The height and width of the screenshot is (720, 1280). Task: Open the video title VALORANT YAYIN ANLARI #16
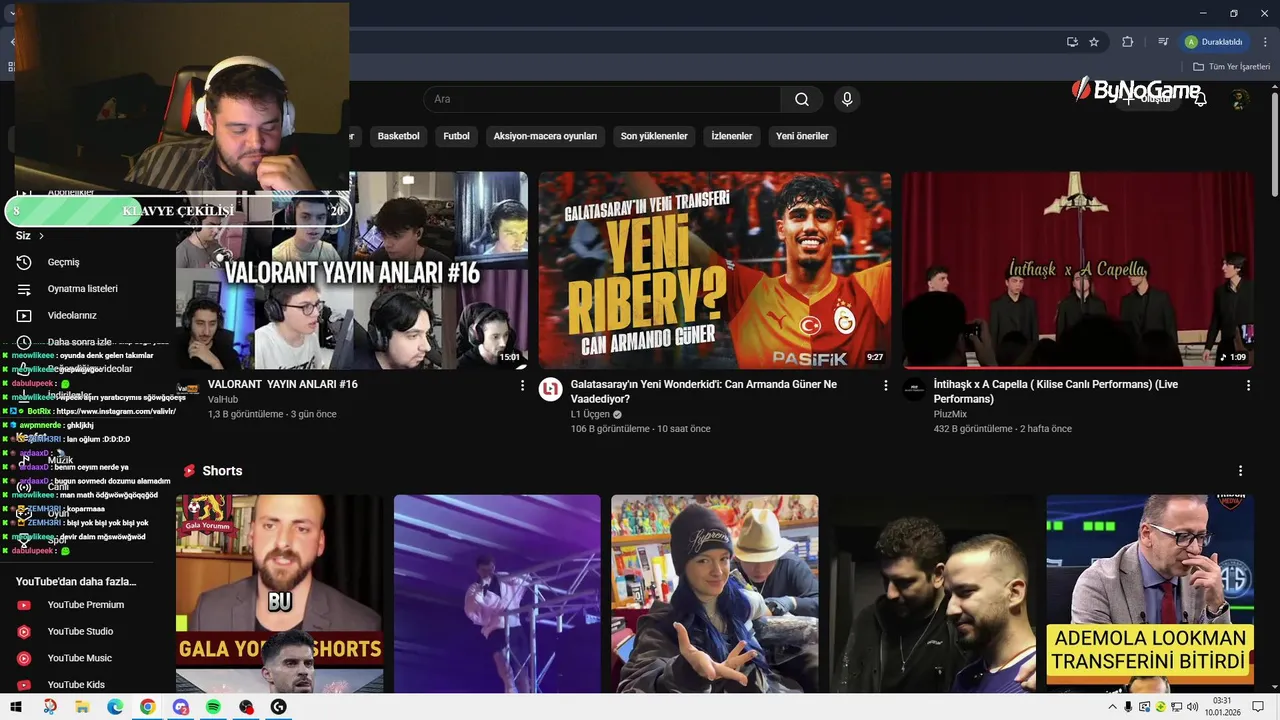(282, 384)
